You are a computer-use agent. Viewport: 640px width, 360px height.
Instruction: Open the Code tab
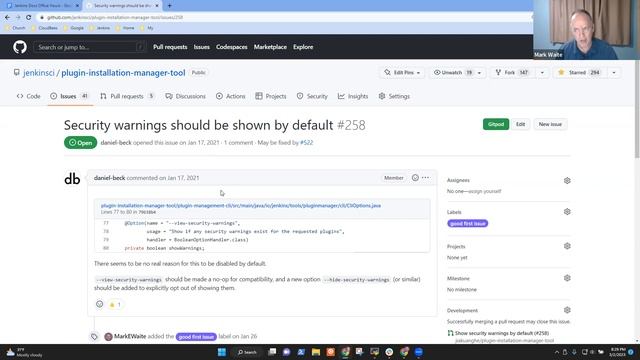point(29,96)
